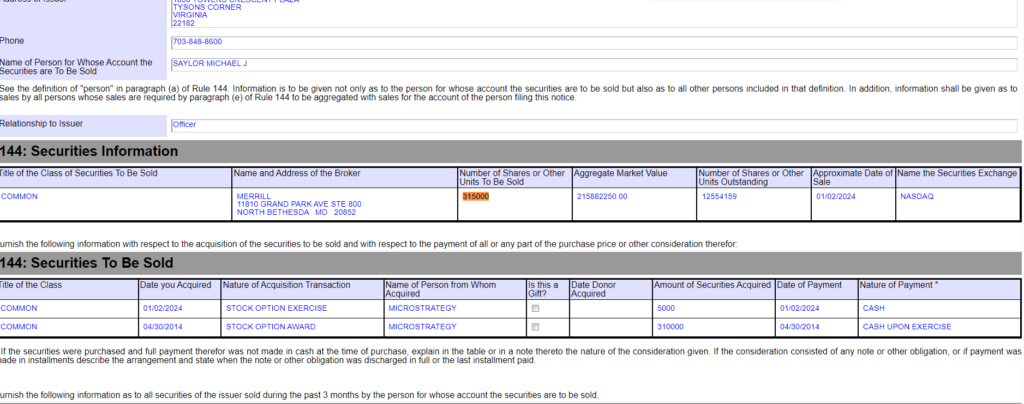
Task: Click shares outstanding value 12554159
Action: coord(719,196)
